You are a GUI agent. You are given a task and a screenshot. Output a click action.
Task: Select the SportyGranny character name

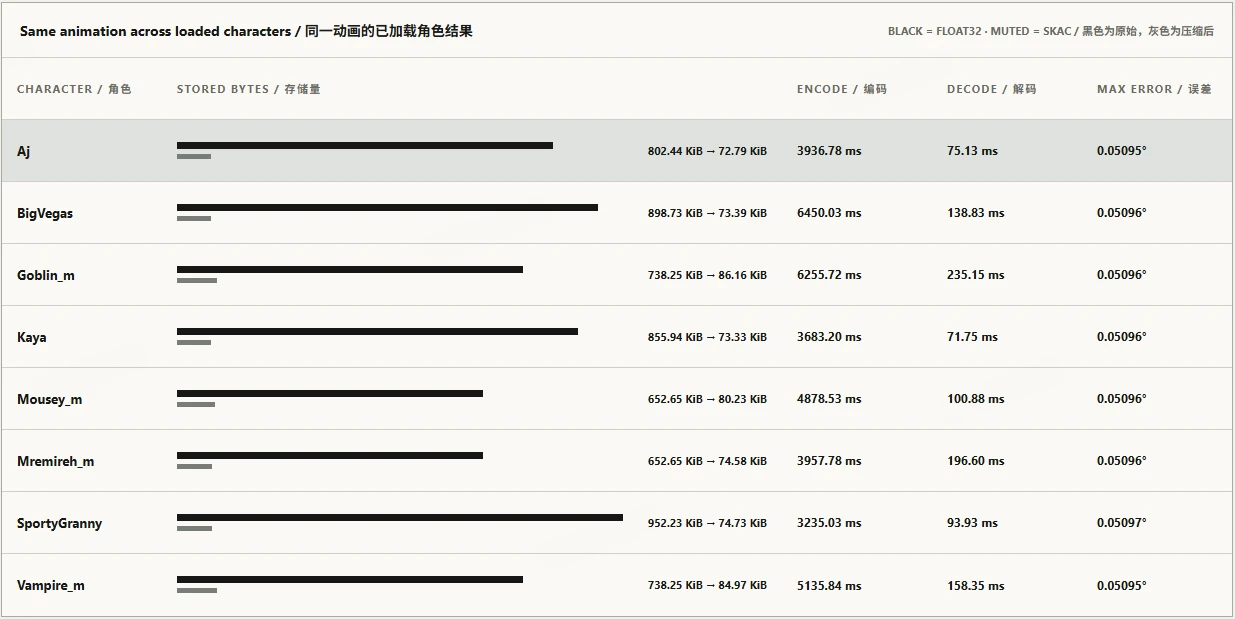click(x=60, y=523)
